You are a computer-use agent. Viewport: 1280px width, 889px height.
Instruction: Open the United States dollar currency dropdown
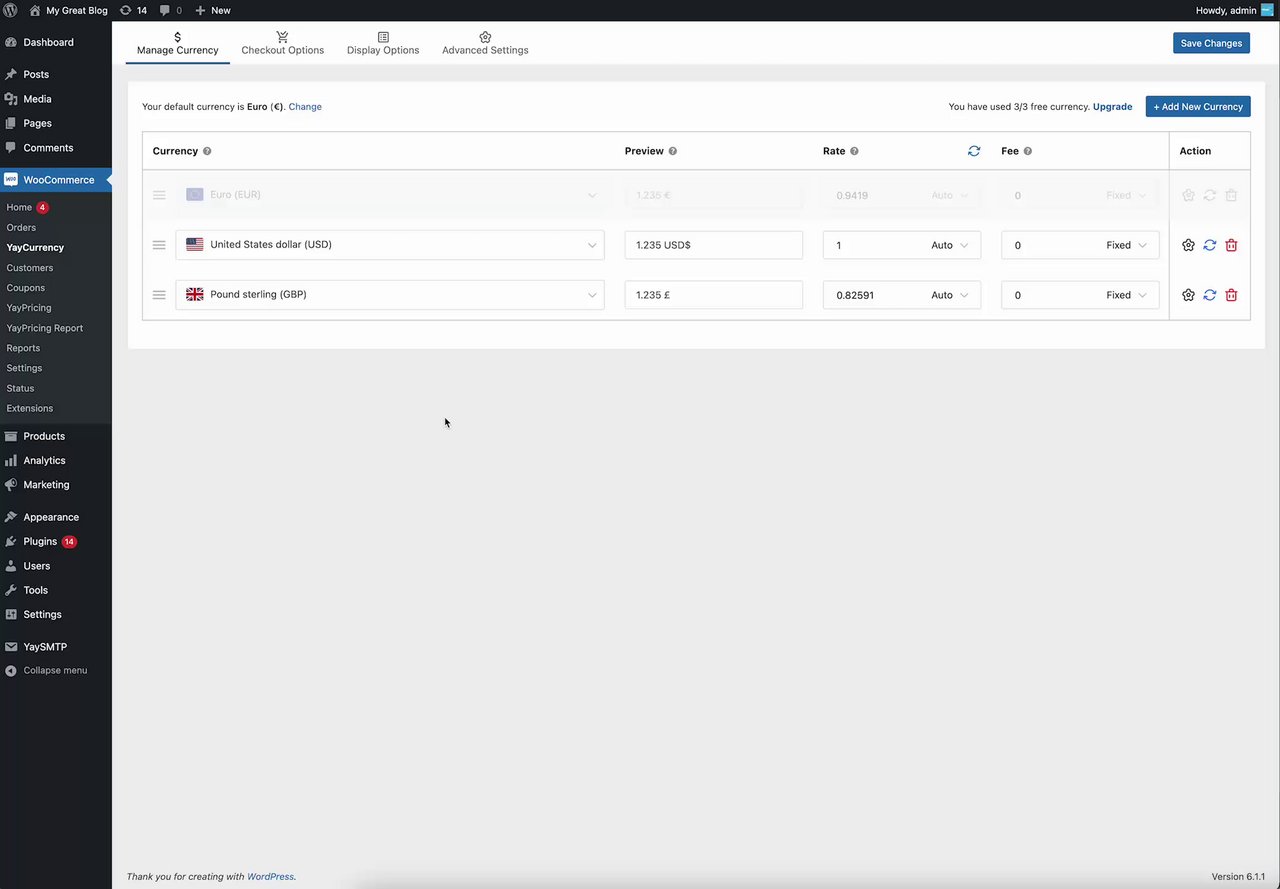coord(390,245)
